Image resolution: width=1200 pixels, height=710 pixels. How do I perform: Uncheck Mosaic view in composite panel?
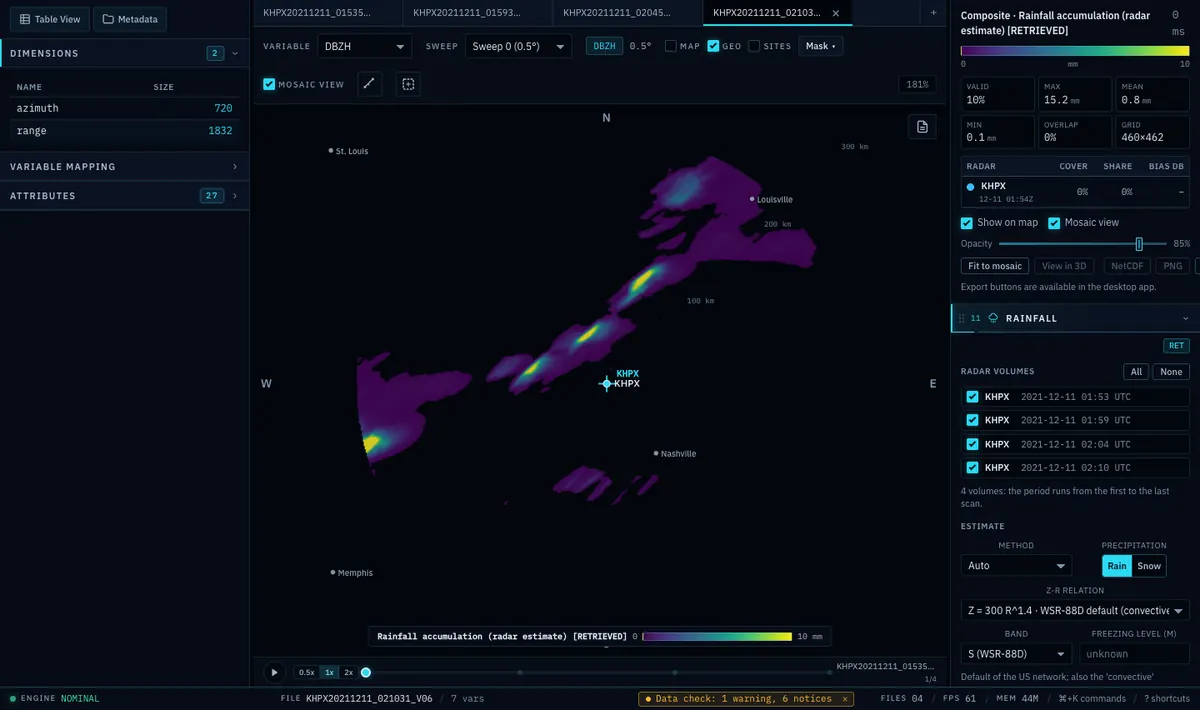point(1054,223)
